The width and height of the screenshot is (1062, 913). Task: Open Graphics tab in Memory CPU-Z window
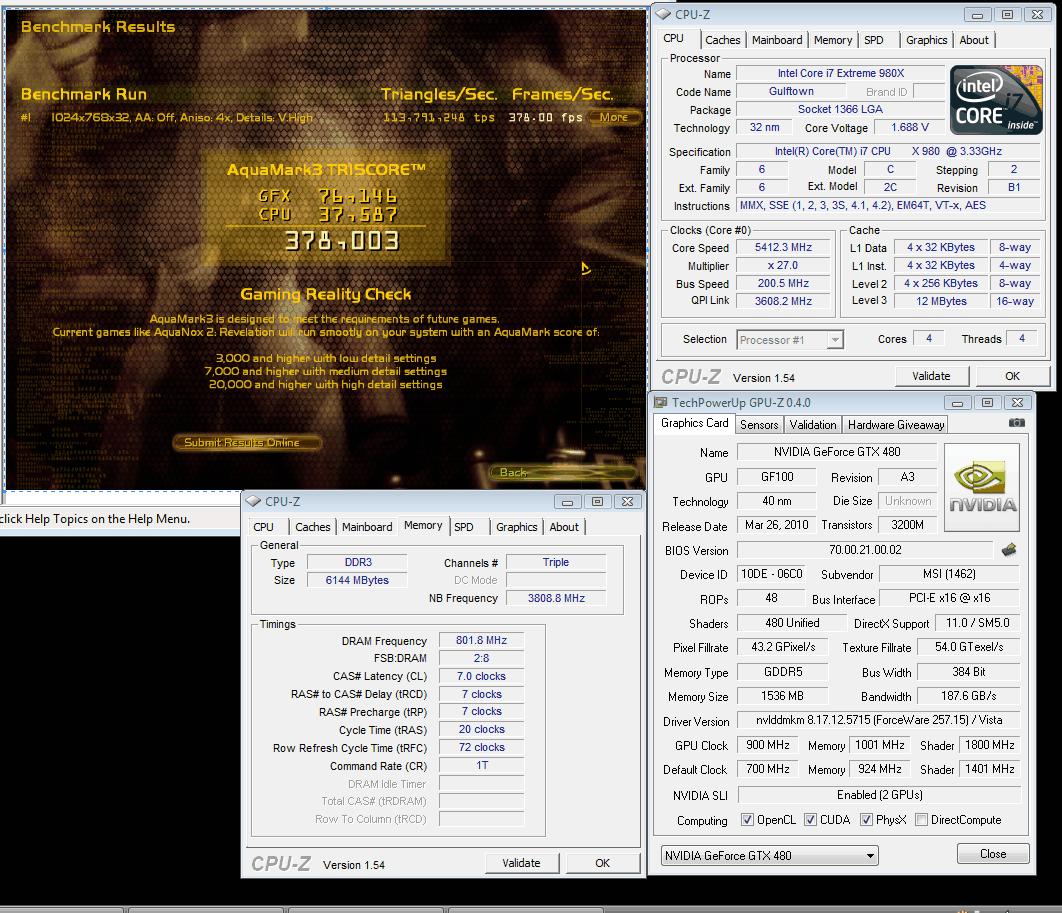pyautogui.click(x=517, y=527)
